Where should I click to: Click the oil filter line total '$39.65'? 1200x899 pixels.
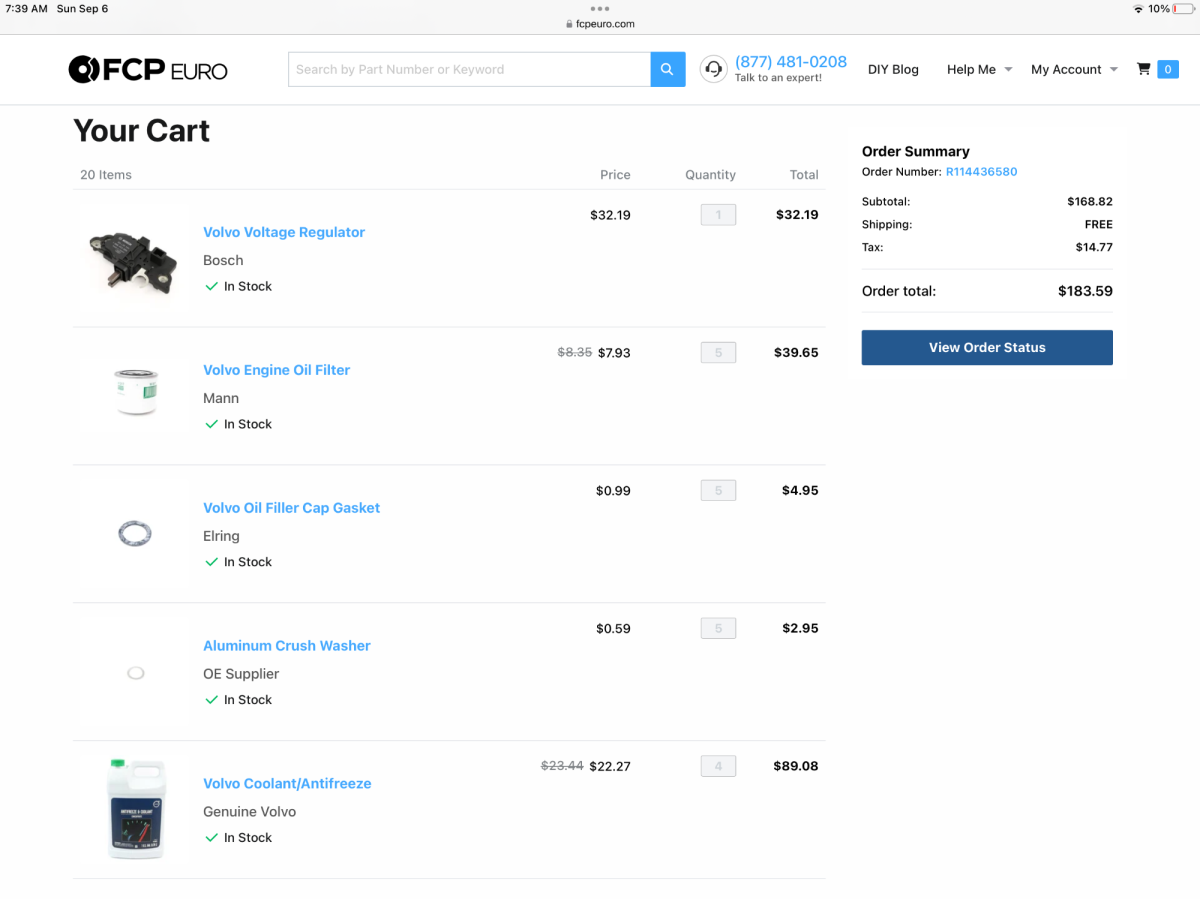point(796,352)
